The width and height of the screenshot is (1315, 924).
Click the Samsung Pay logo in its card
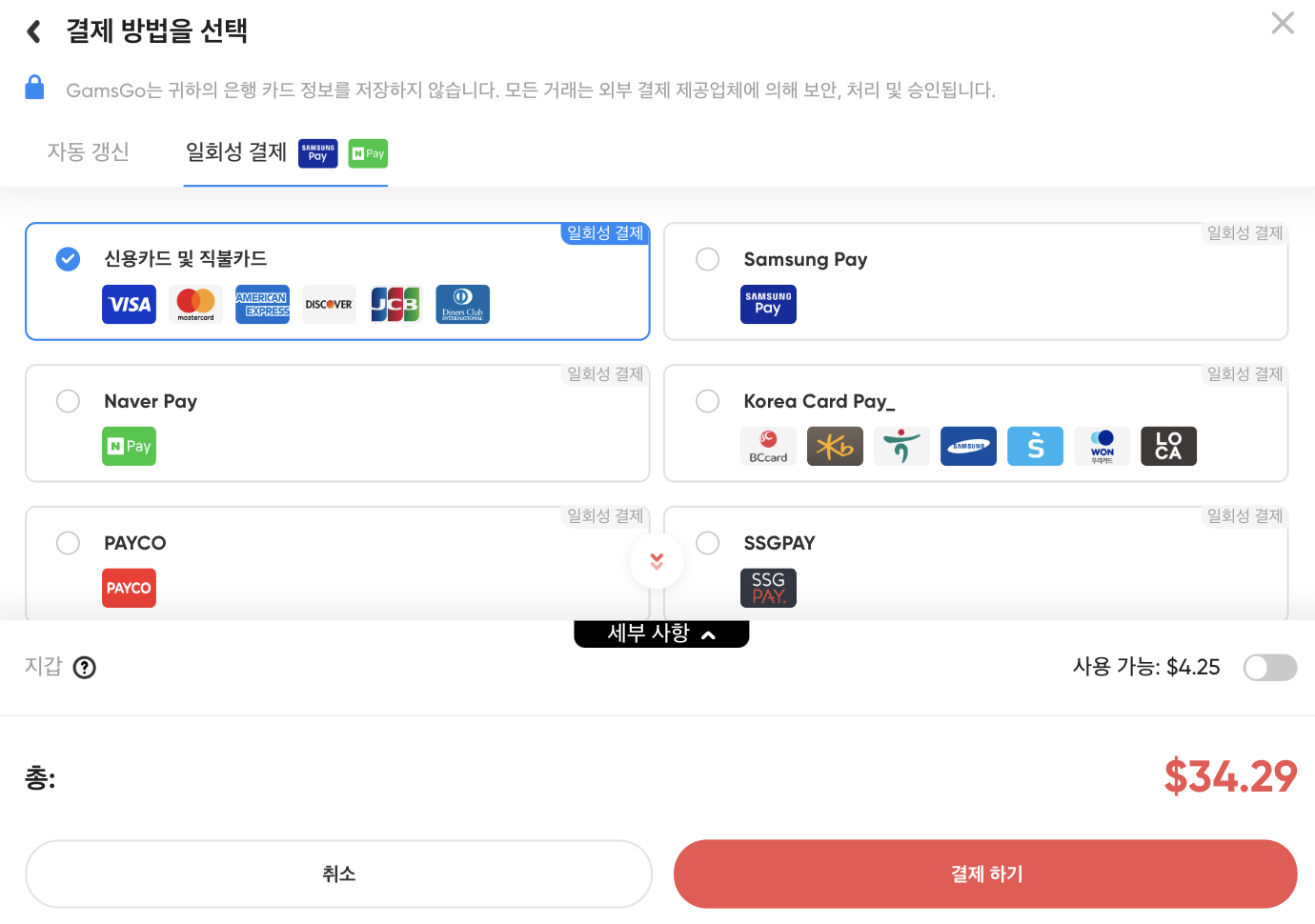click(x=768, y=304)
